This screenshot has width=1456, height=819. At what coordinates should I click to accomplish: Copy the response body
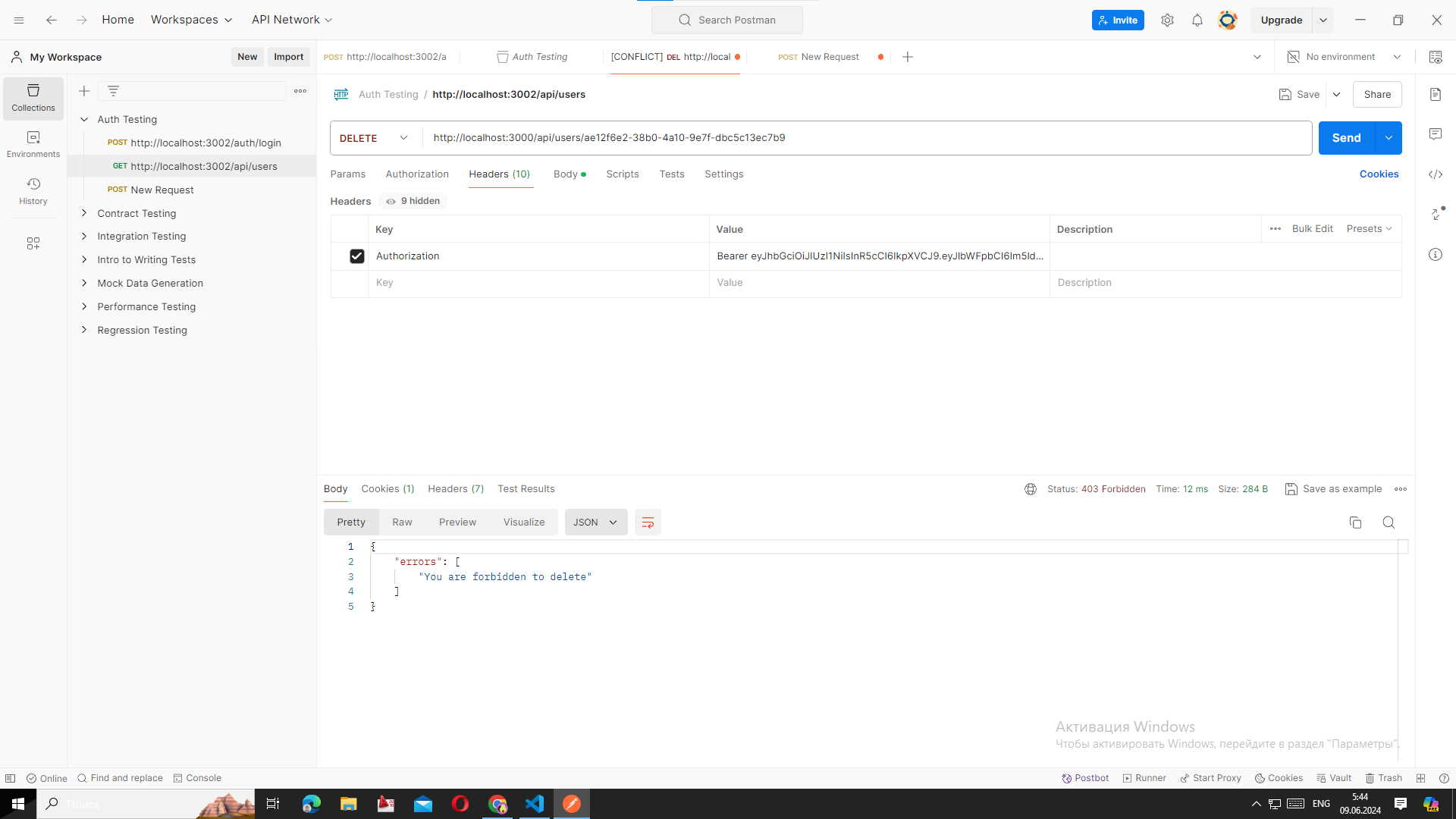tap(1355, 522)
